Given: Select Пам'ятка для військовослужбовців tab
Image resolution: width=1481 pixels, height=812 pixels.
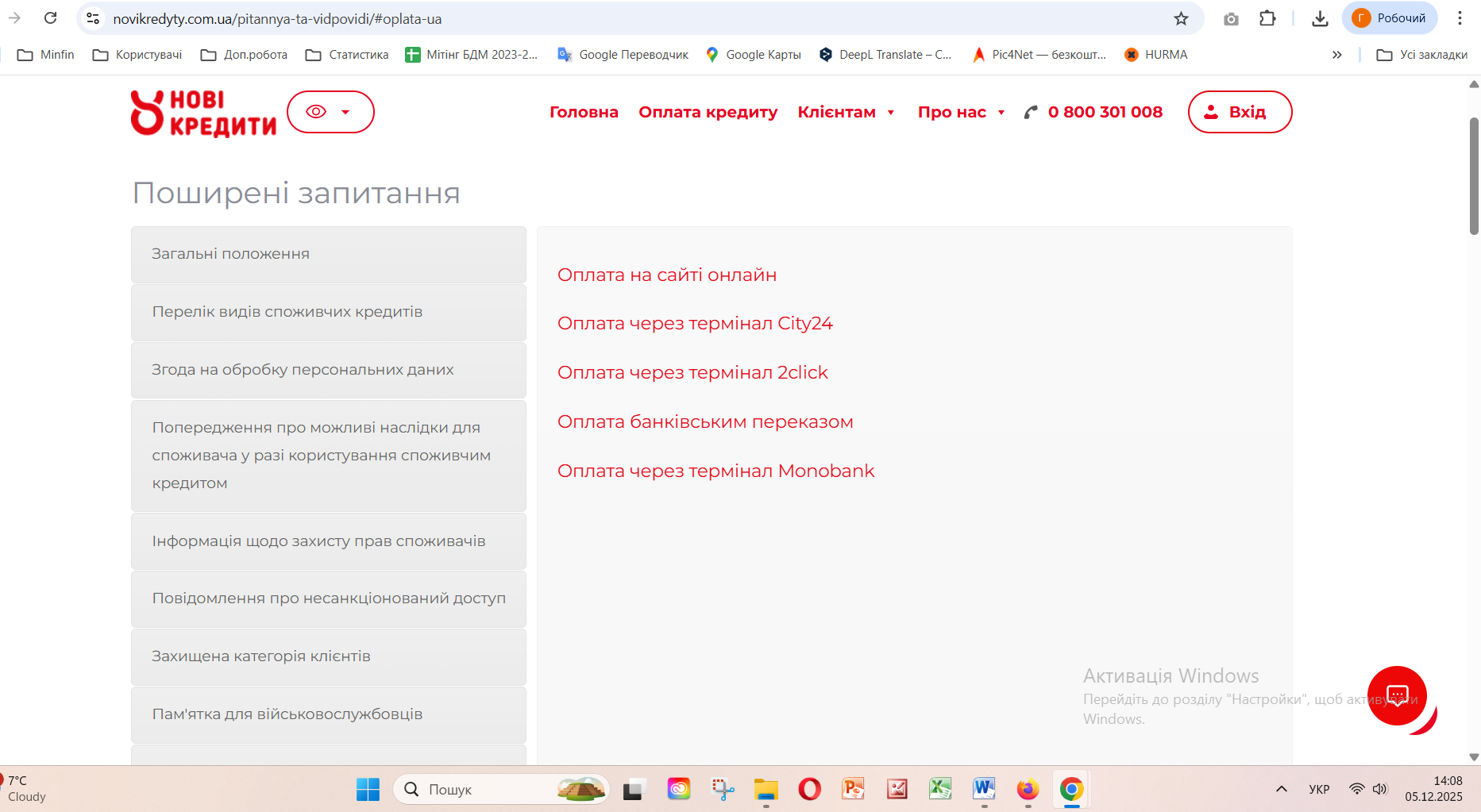Looking at the screenshot, I should coord(329,714).
